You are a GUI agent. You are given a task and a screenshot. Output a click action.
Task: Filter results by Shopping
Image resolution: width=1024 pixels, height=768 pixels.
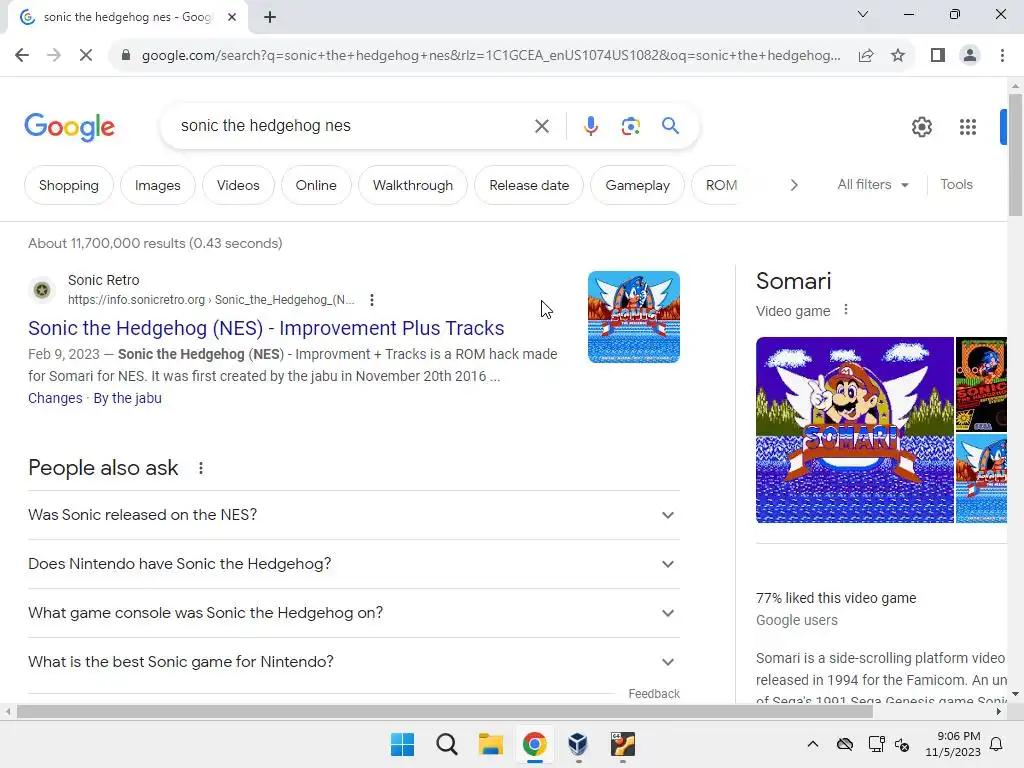pyautogui.click(x=69, y=185)
